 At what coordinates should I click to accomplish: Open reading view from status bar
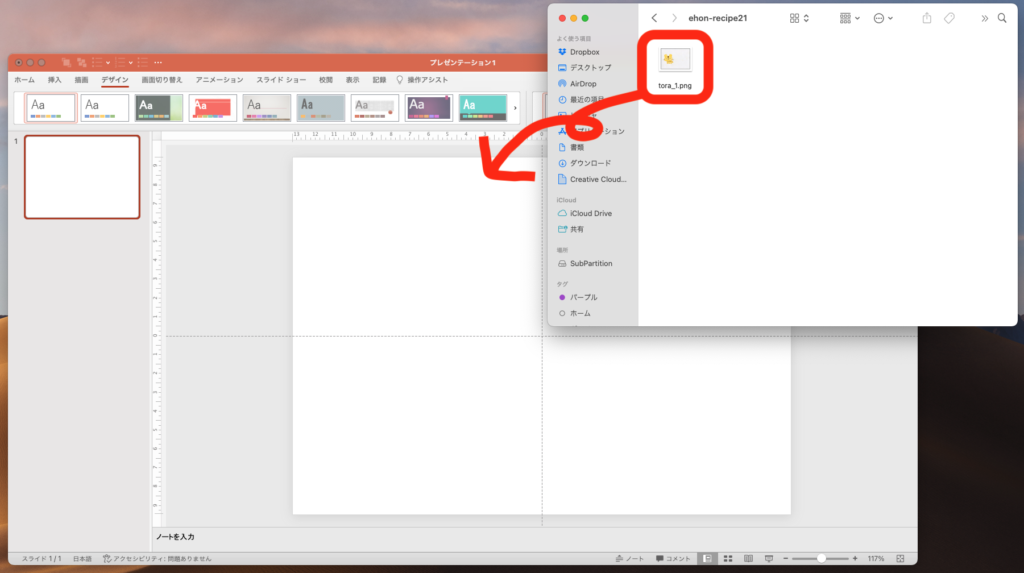[747, 558]
